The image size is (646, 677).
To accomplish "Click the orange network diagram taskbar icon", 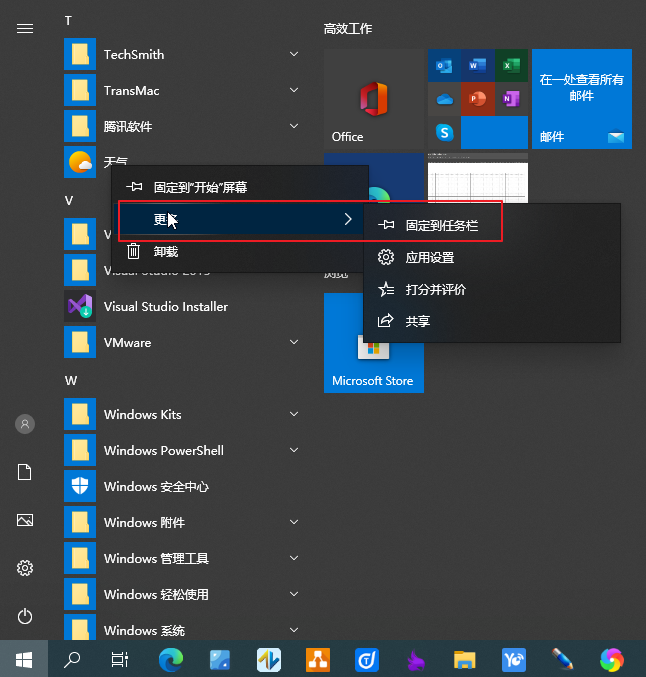I will click(318, 660).
